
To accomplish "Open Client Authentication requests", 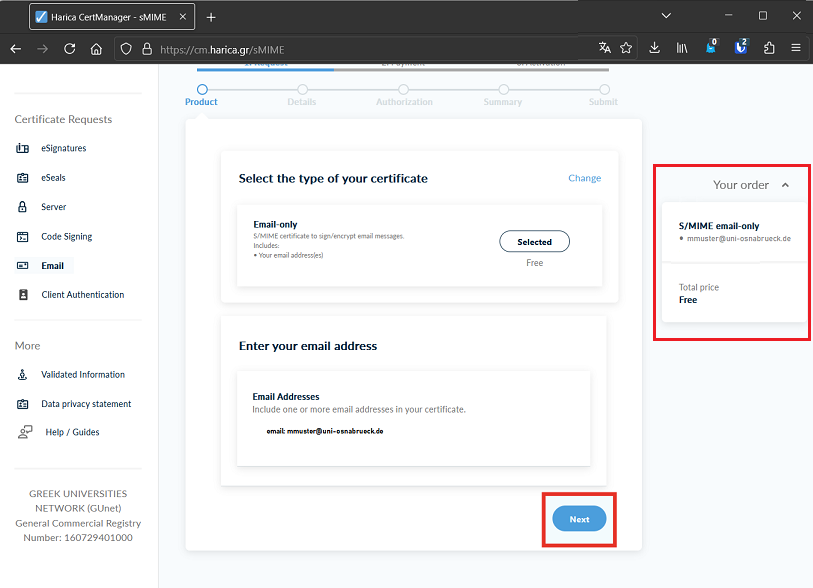I will pos(82,295).
